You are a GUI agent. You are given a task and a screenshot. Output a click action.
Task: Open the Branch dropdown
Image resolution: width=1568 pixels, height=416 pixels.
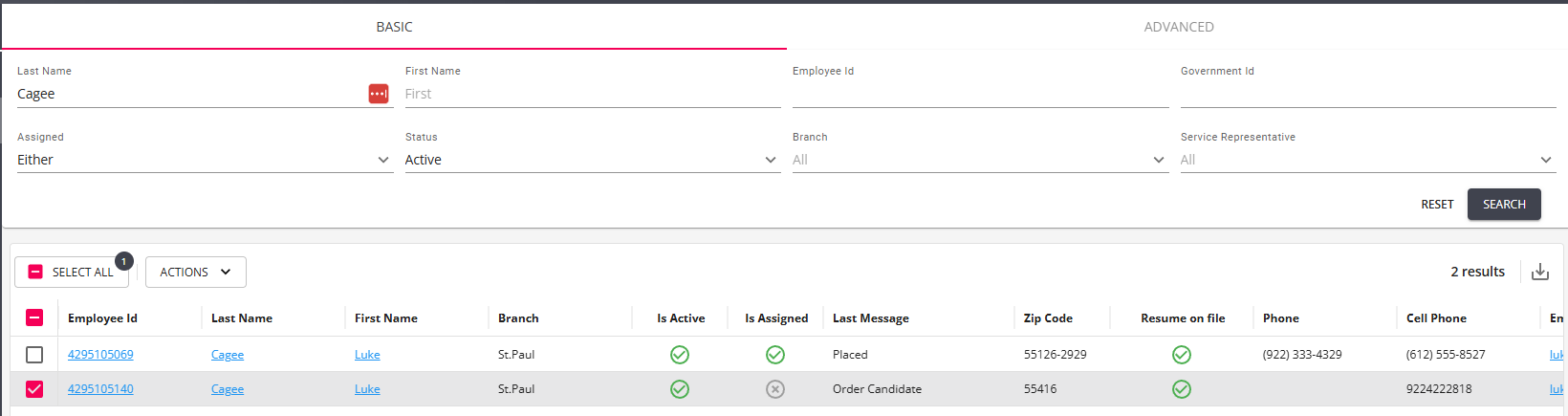(x=979, y=160)
